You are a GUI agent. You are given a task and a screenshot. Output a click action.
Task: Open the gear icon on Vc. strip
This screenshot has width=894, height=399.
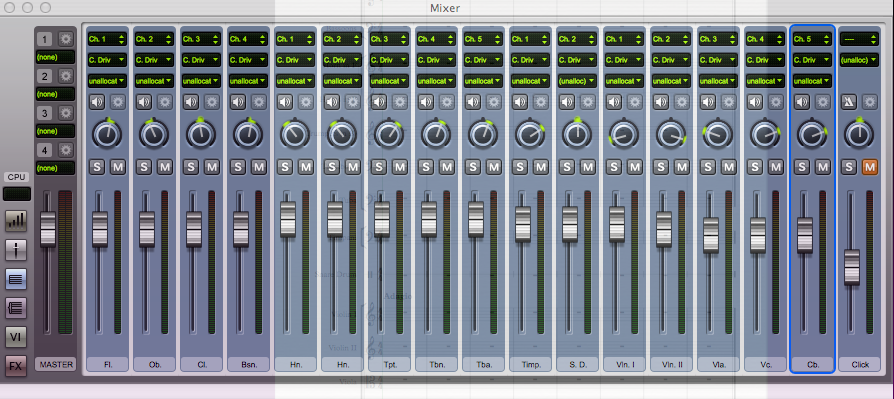775,102
